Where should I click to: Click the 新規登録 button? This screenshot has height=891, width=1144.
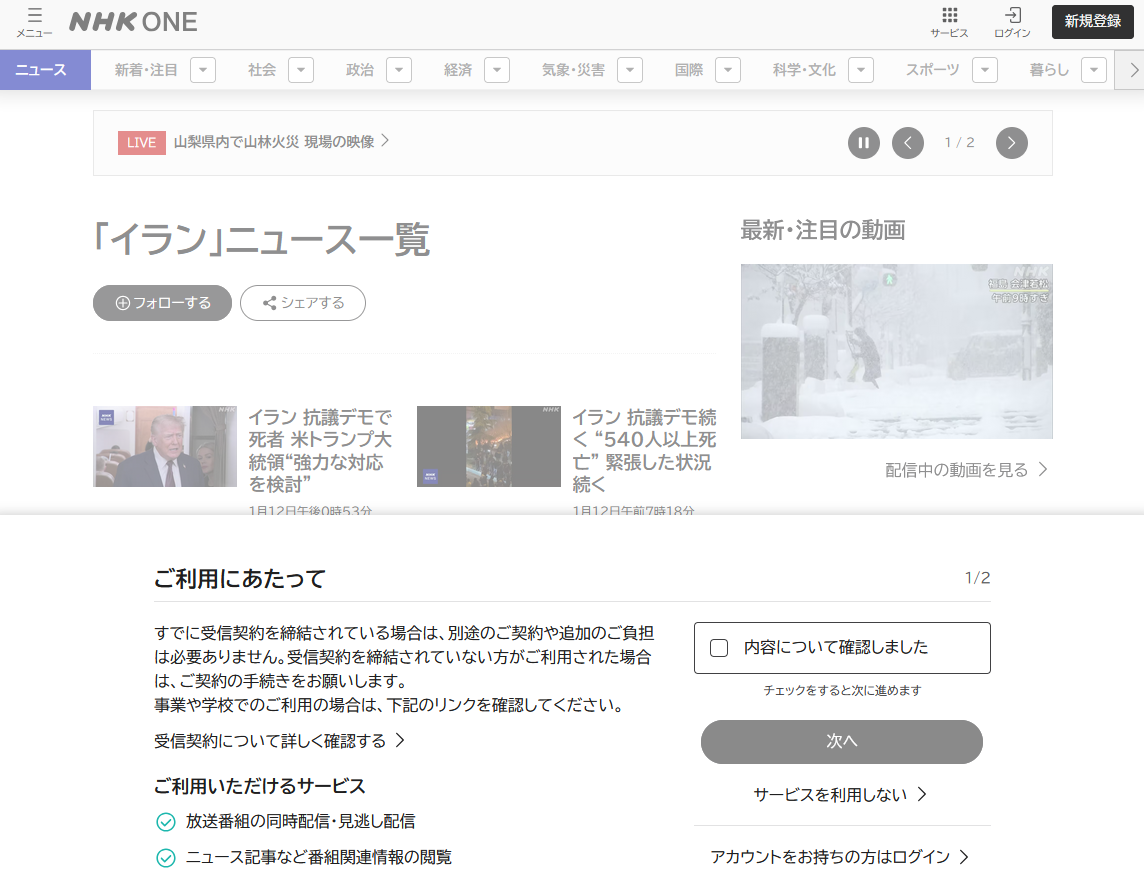click(1092, 21)
